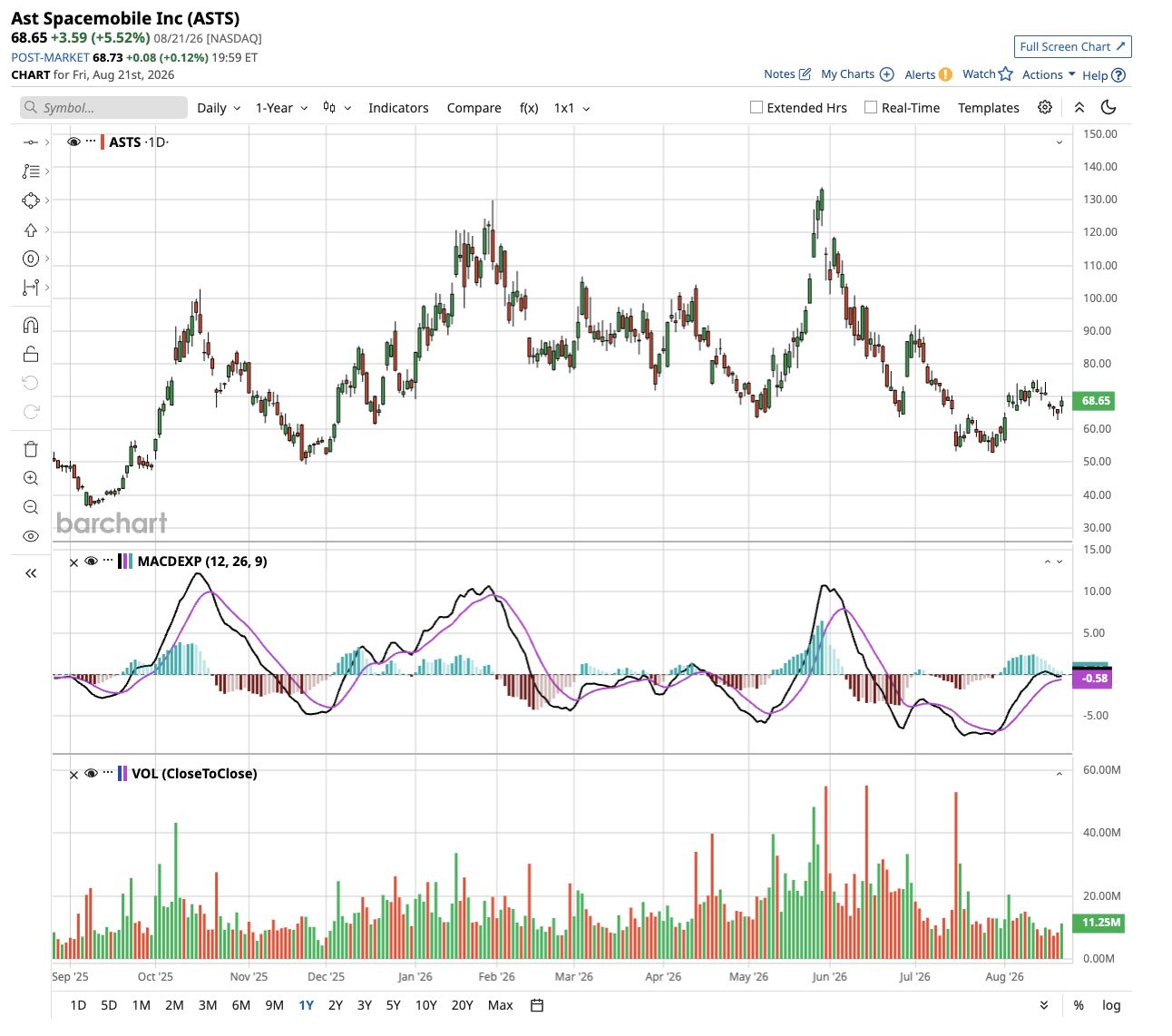The width and height of the screenshot is (1172, 1036).
Task: Open the 1x1 grid layout dropdown
Action: 571,108
